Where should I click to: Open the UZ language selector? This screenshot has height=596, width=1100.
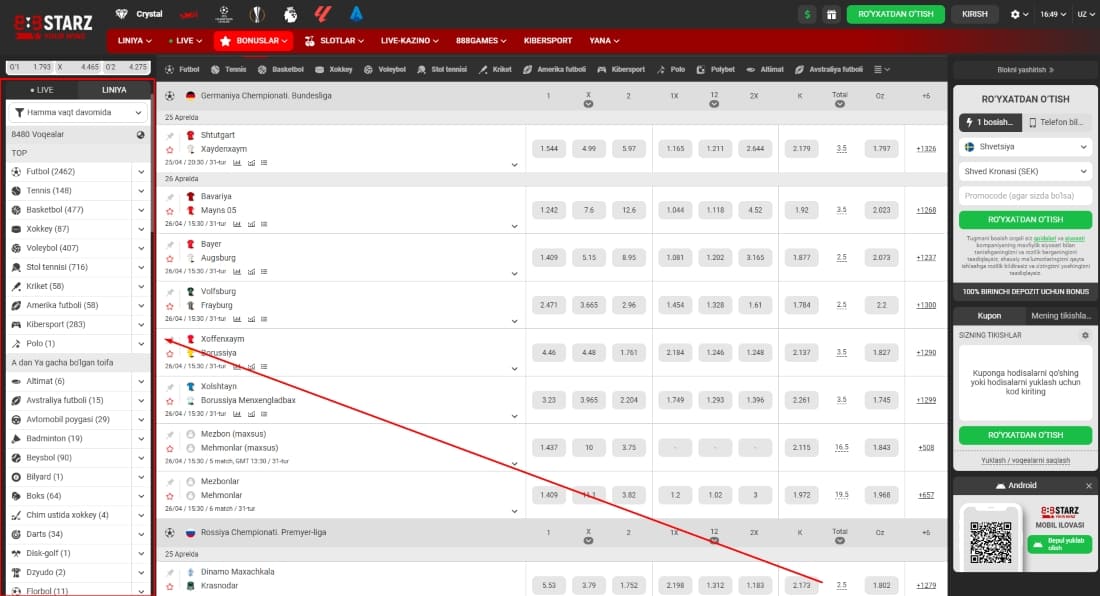pos(1085,14)
